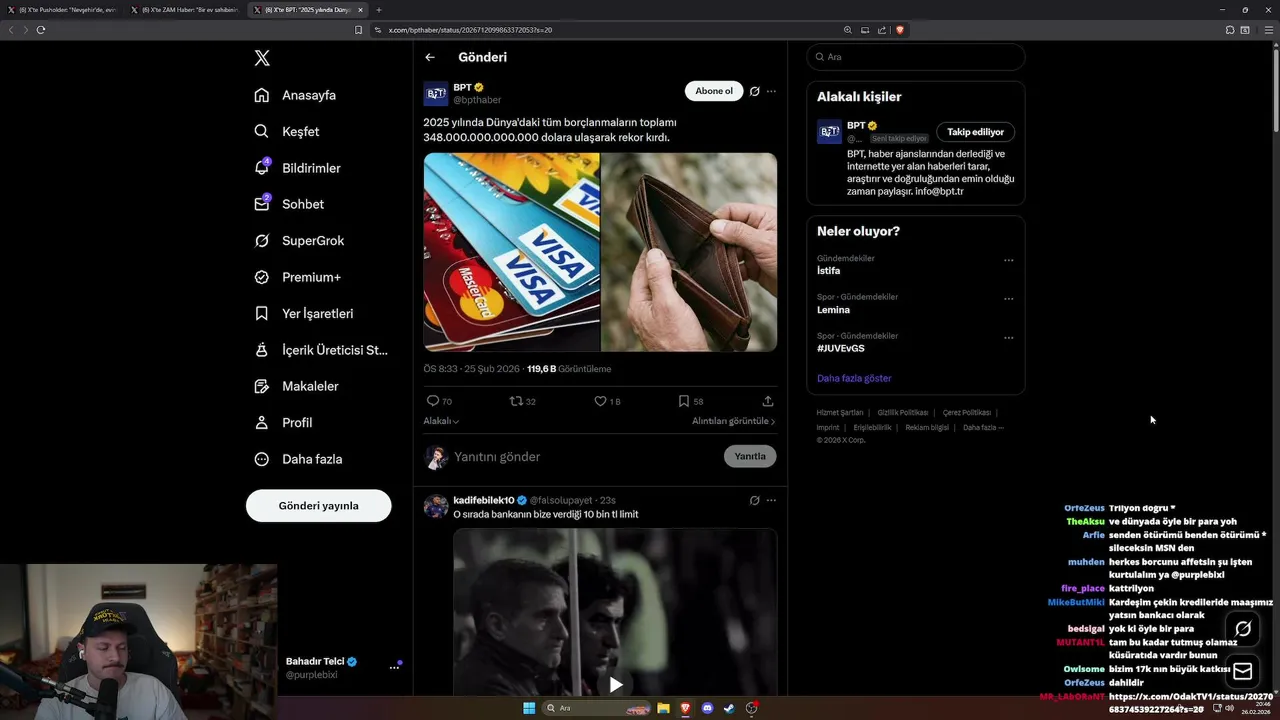Open empty wallet image

coord(689,252)
